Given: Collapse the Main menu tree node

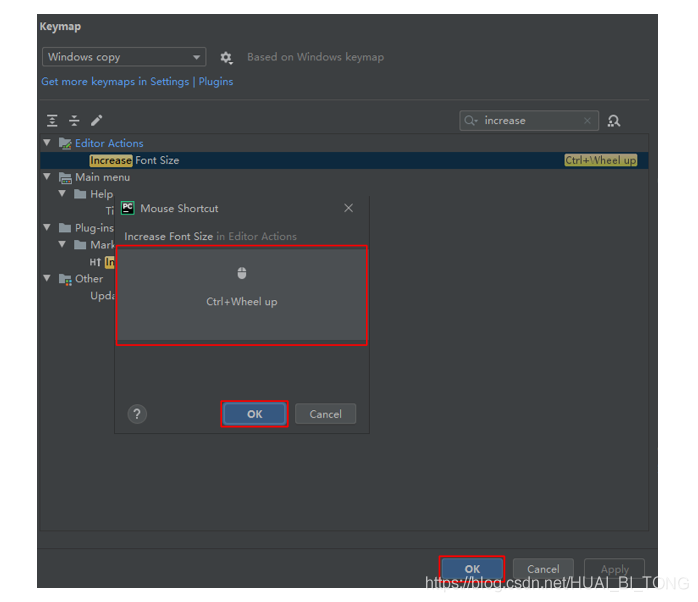Looking at the screenshot, I should (x=47, y=176).
